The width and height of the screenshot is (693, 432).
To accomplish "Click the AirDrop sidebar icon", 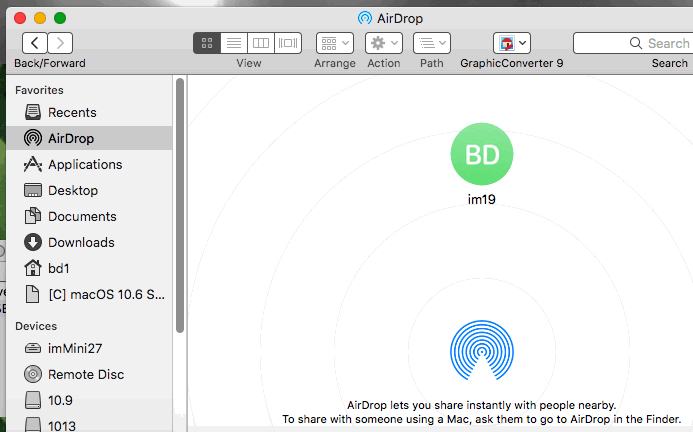I will 33,138.
